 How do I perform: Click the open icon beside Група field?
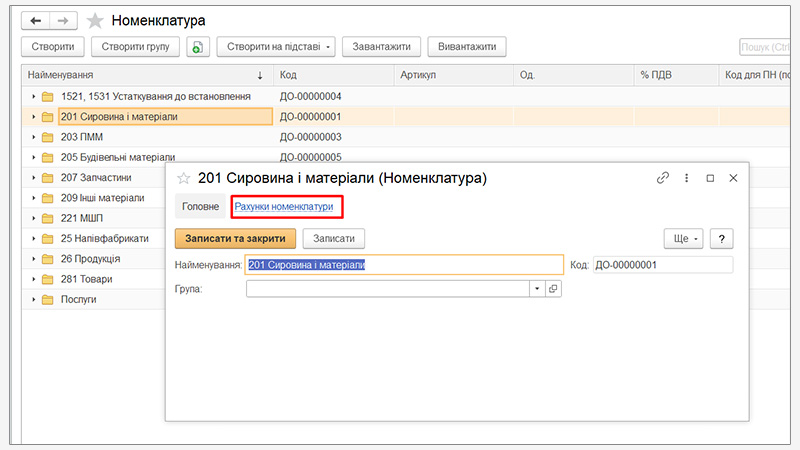click(553, 289)
